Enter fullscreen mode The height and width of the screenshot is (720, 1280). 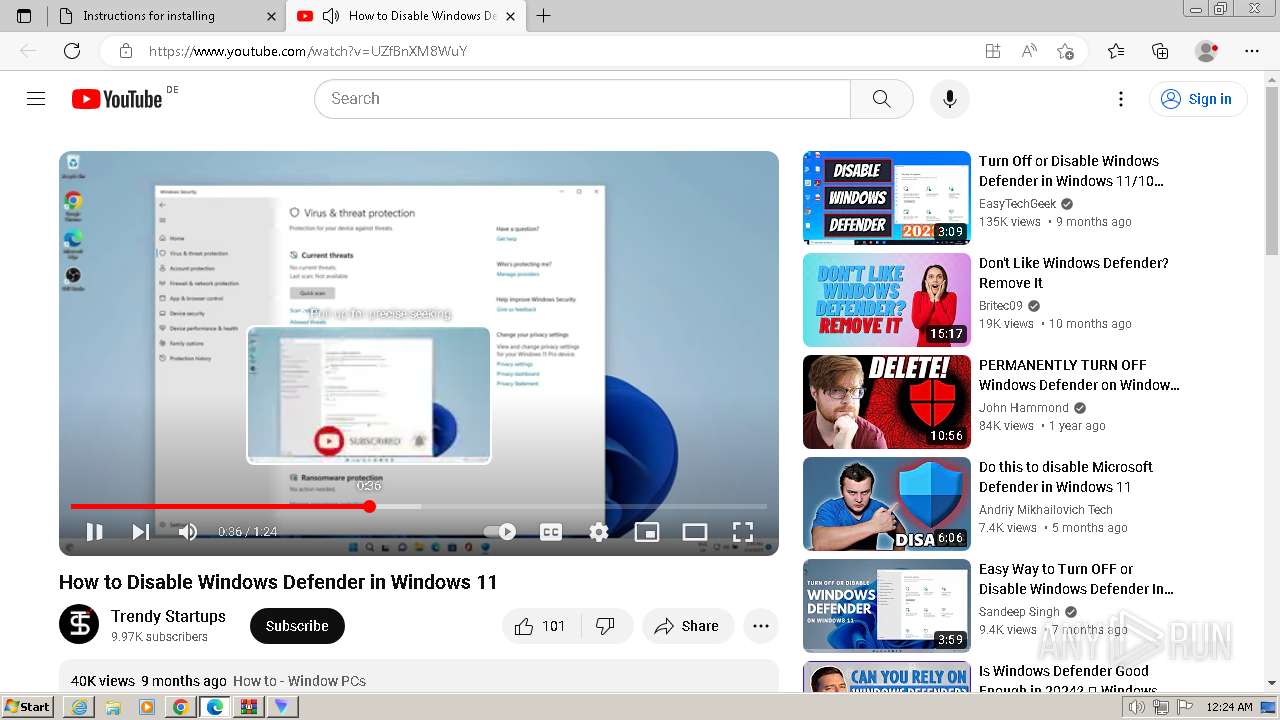(743, 532)
